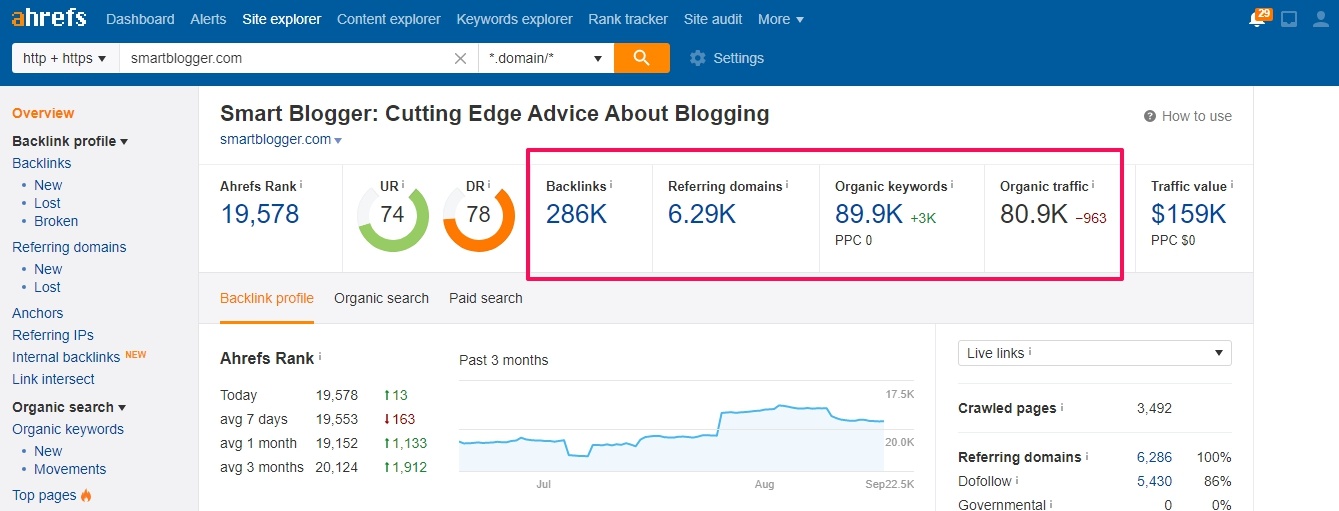Open Keywords explorer in the top navigation

point(515,19)
